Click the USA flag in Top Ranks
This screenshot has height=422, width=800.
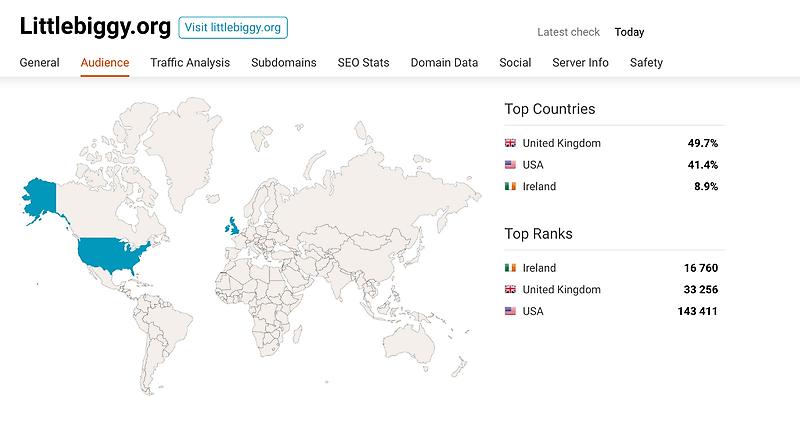tap(510, 312)
